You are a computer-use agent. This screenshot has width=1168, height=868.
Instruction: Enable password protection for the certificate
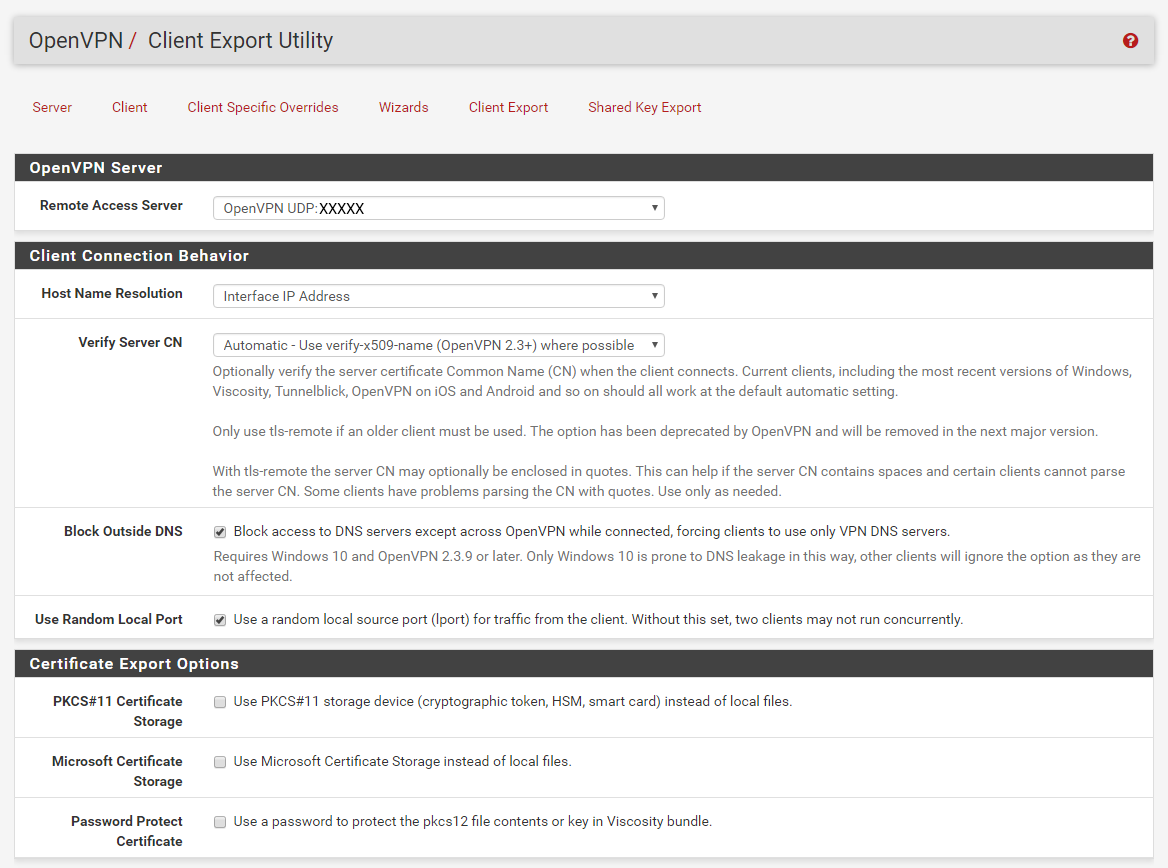click(220, 822)
